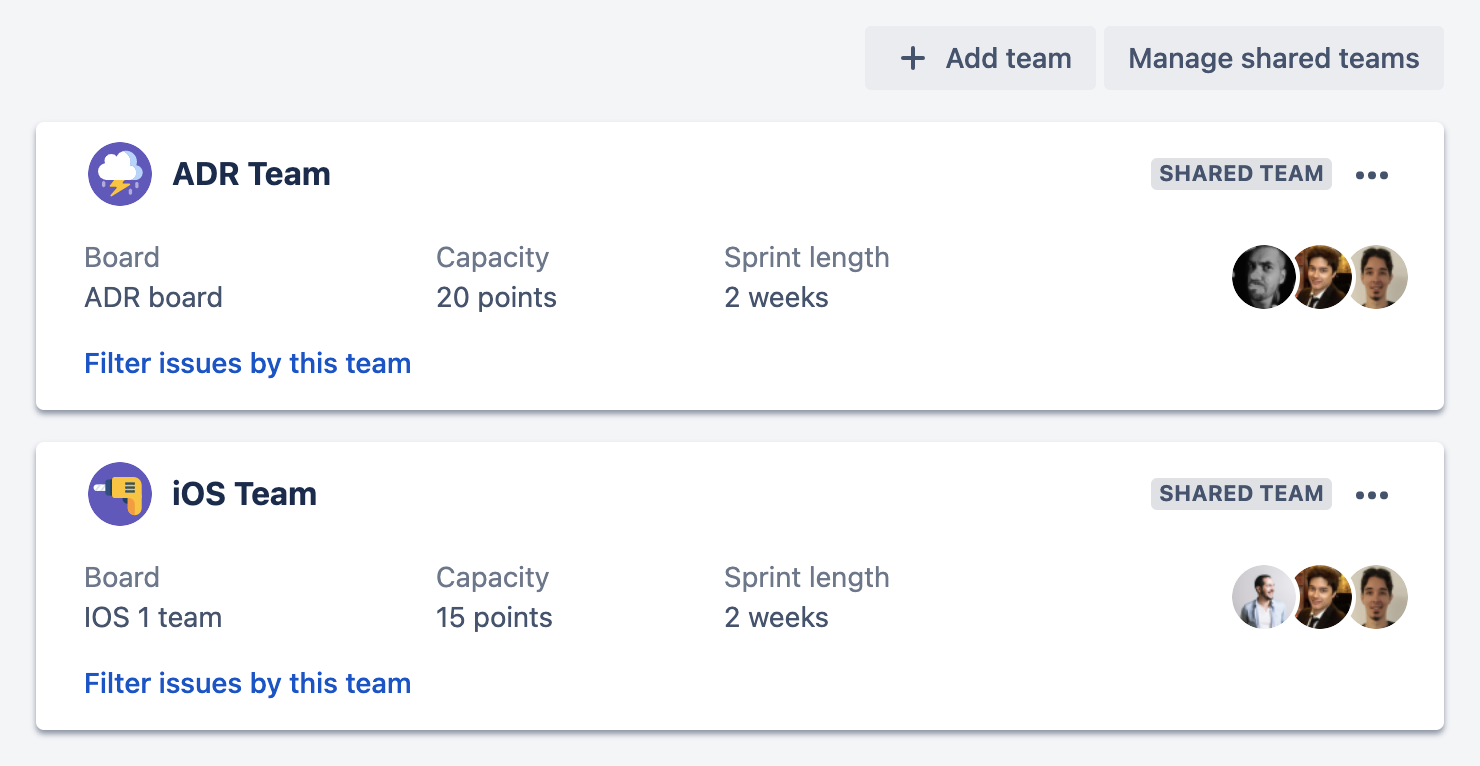1480x766 pixels.
Task: Click the SHARED TEAM badge on ADR Team
Action: tap(1241, 173)
